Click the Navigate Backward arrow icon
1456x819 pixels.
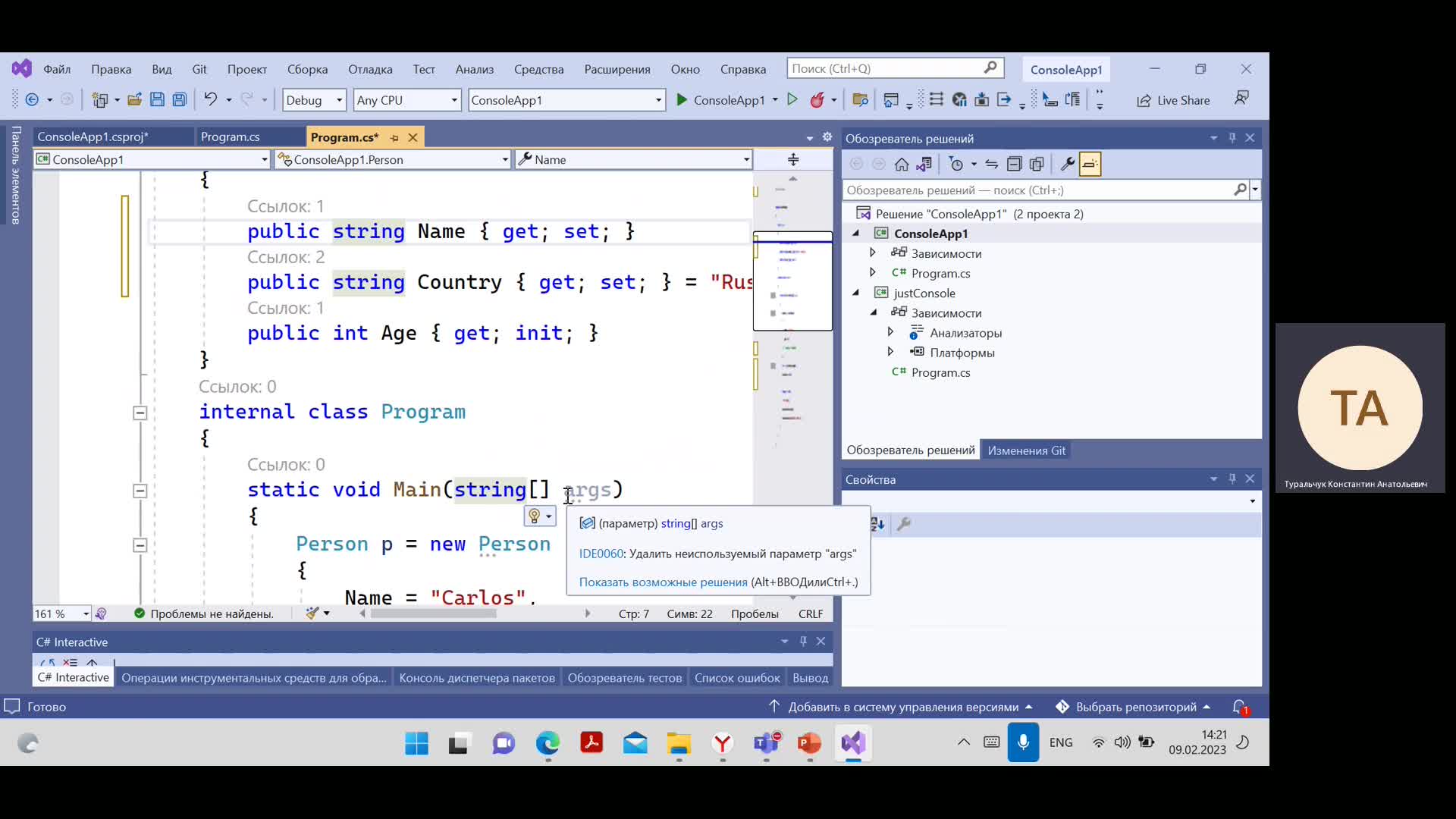coord(32,99)
